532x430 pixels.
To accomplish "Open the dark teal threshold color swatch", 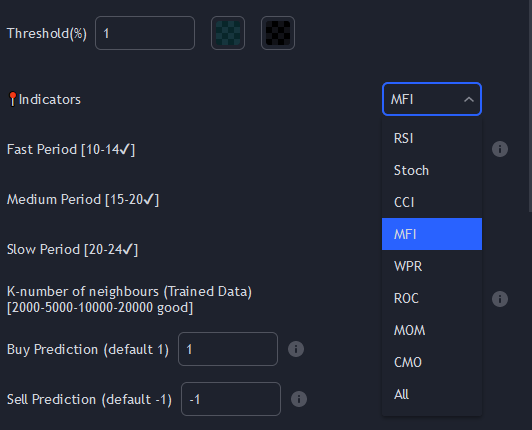I will click(228, 33).
